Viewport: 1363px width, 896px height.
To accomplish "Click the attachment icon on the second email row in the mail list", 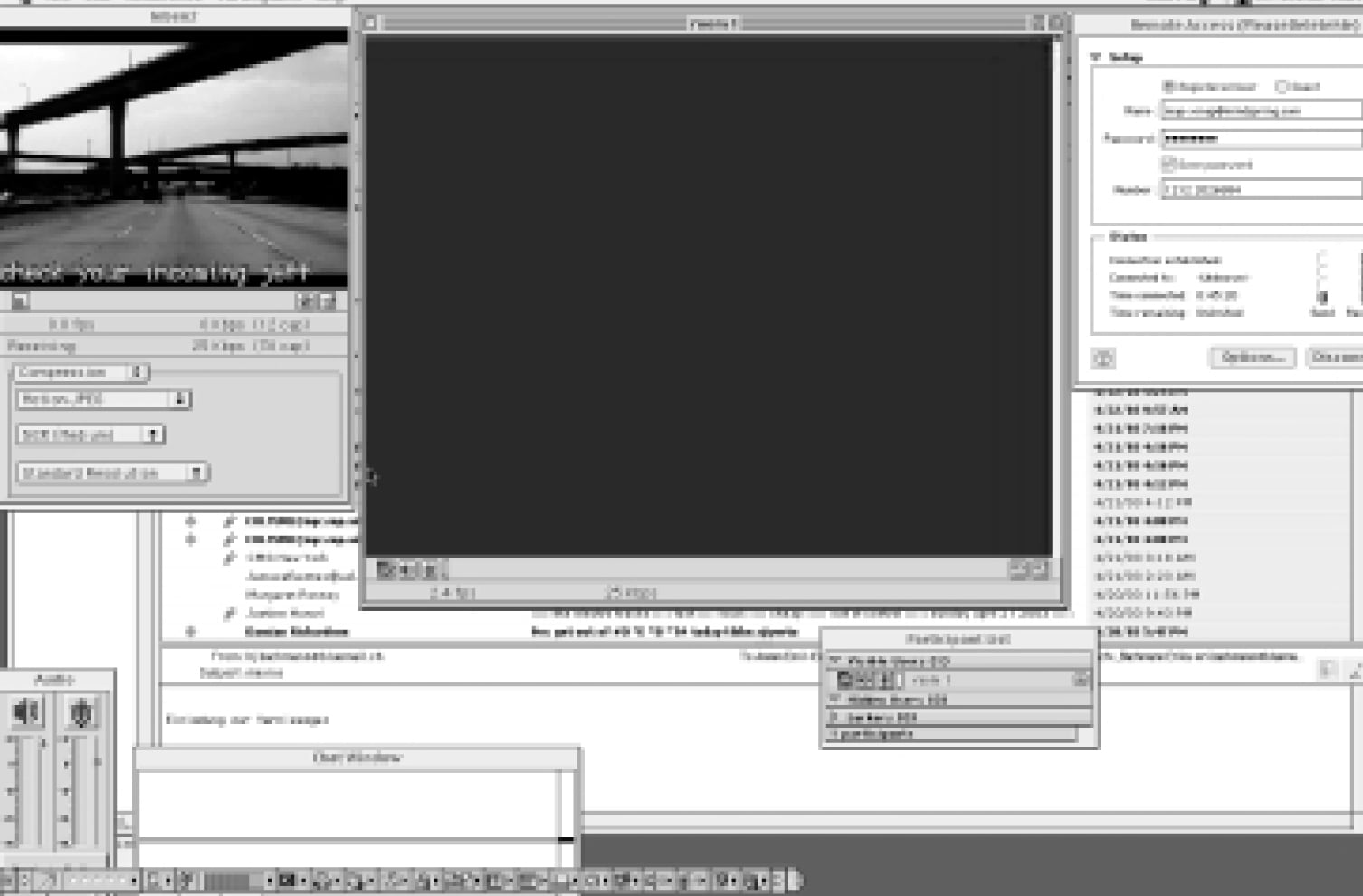I will pyautogui.click(x=230, y=539).
